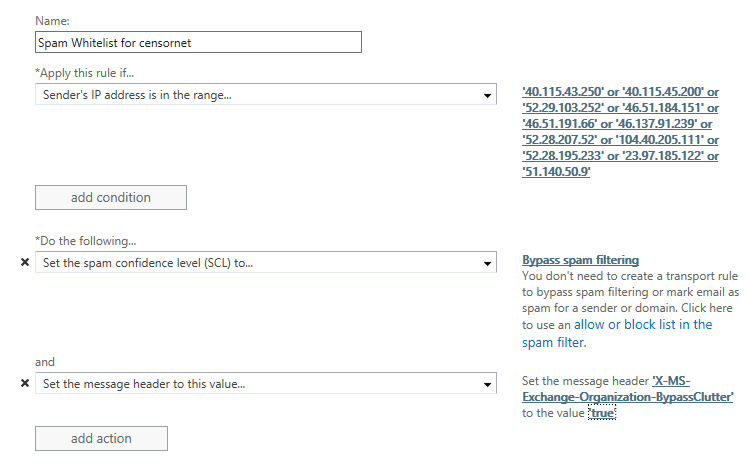Focus the rule Name text field

coord(197,42)
